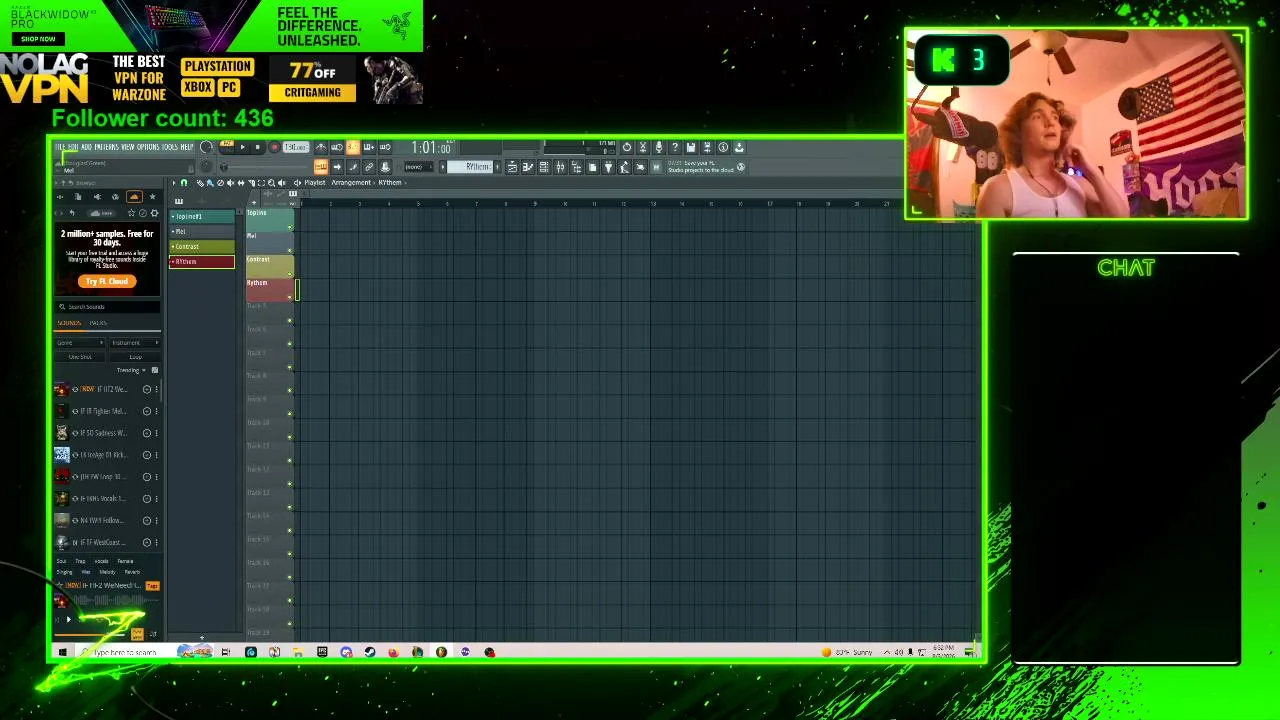Click the Try FL Cloud button
The height and width of the screenshot is (720, 1280).
click(107, 281)
